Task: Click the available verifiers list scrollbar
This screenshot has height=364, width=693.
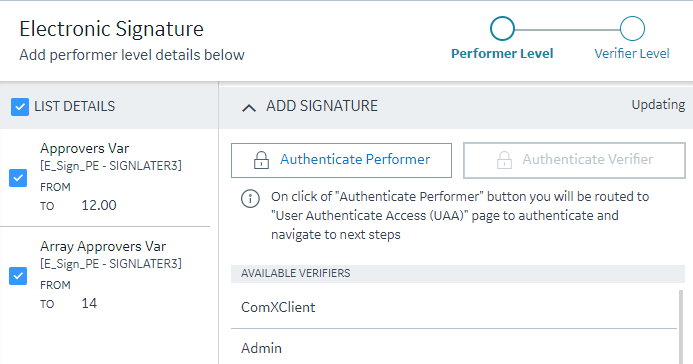Action: click(x=681, y=327)
